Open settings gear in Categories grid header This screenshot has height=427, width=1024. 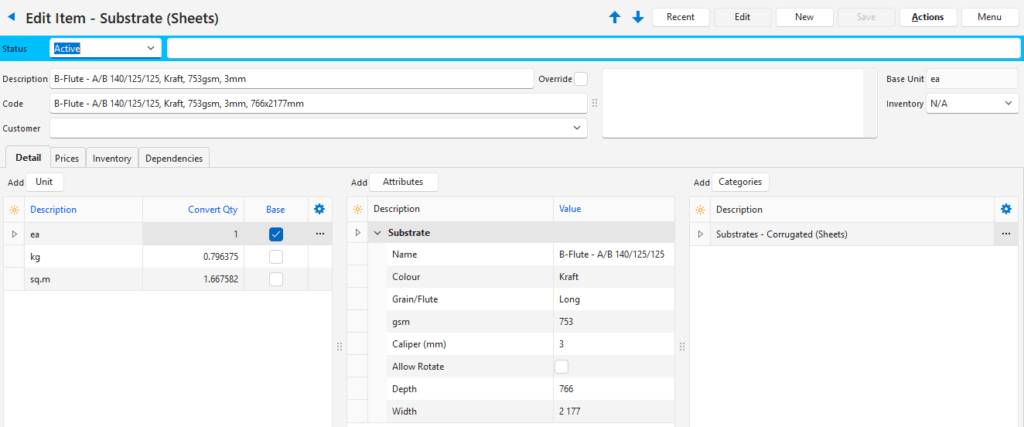tap(1006, 209)
